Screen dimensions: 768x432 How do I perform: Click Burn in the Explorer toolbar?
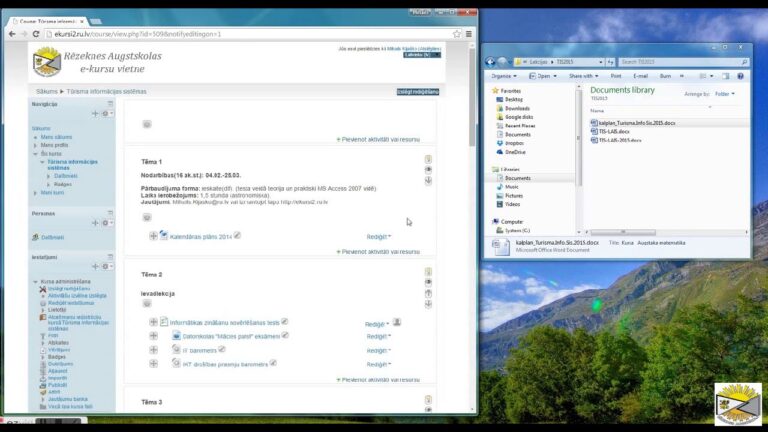coord(665,76)
